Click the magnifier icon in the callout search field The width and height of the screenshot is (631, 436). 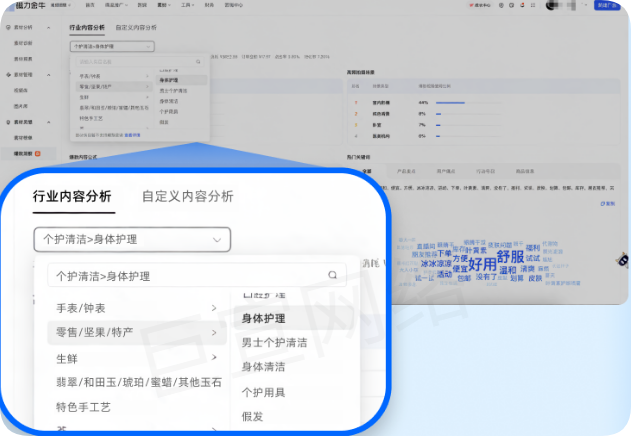point(332,275)
